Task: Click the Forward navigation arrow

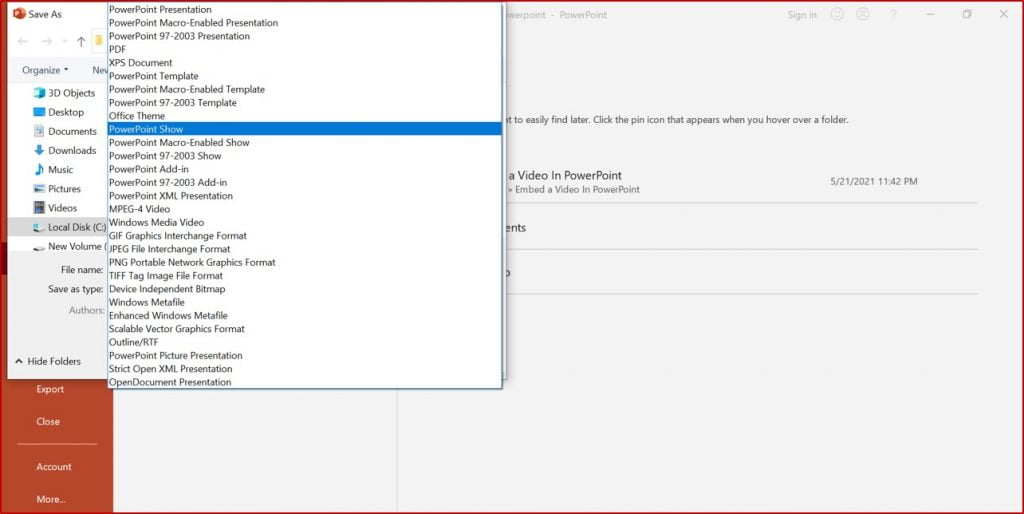Action: coord(46,41)
